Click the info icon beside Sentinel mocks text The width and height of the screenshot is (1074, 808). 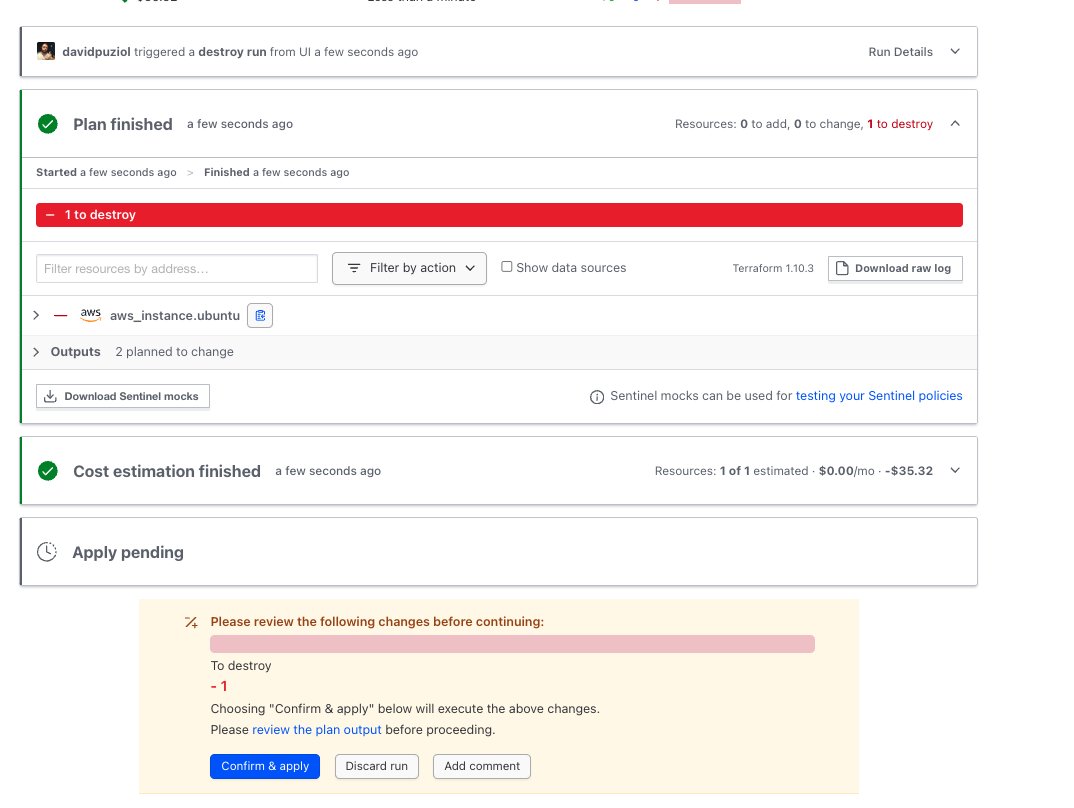(x=597, y=397)
